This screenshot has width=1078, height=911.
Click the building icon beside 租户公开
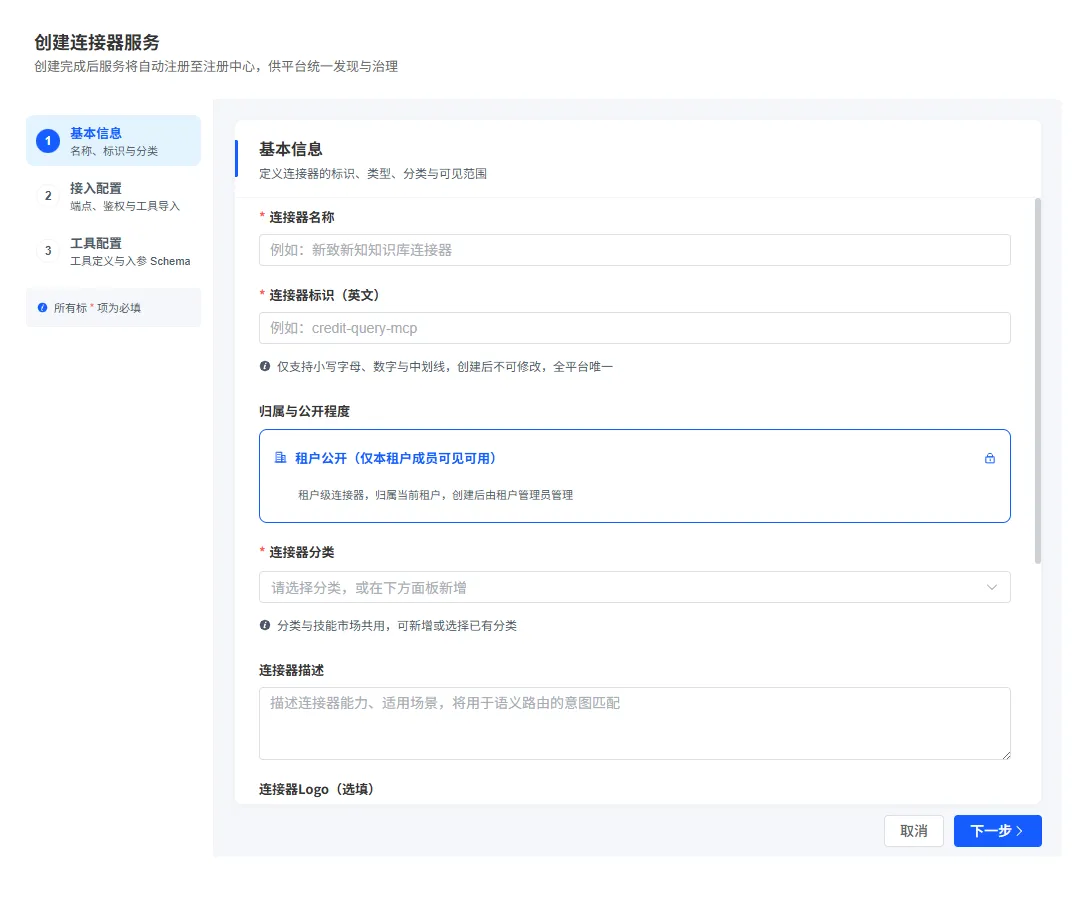280,458
